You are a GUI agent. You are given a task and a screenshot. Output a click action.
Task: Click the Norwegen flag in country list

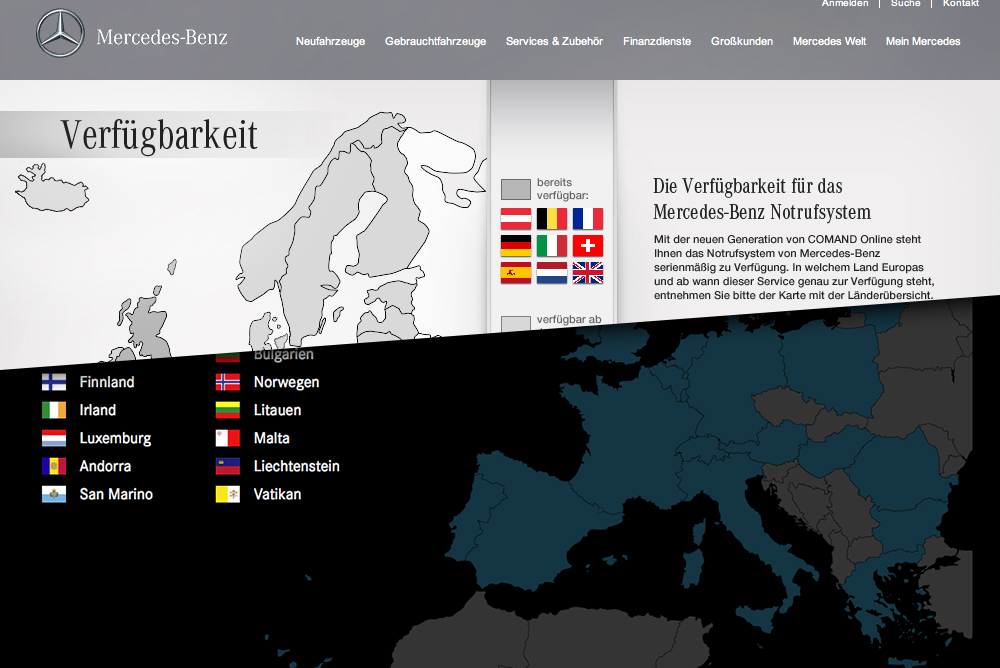[x=228, y=382]
